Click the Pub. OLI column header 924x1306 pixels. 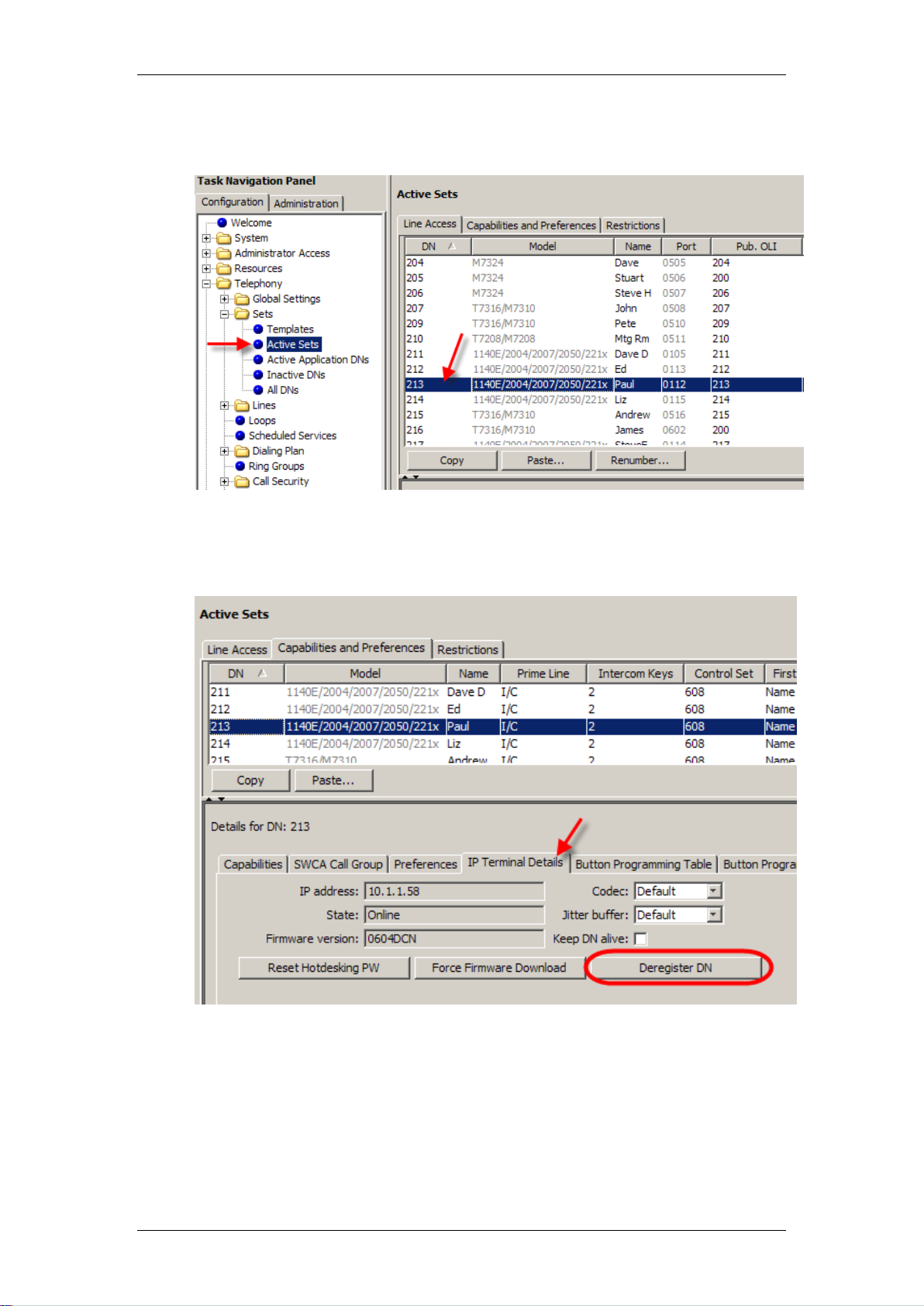pyautogui.click(x=757, y=246)
